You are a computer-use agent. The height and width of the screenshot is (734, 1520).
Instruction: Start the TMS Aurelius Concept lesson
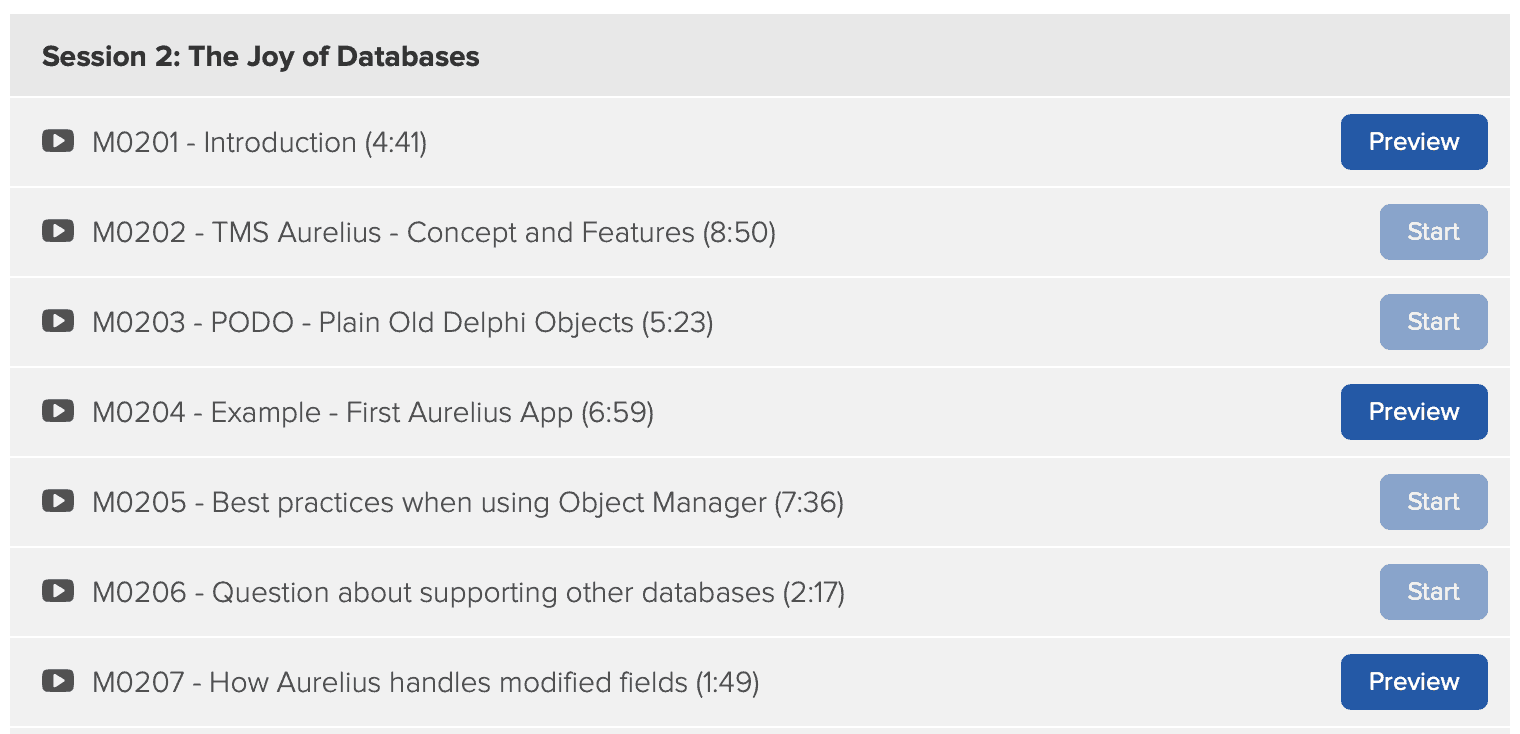point(1433,232)
